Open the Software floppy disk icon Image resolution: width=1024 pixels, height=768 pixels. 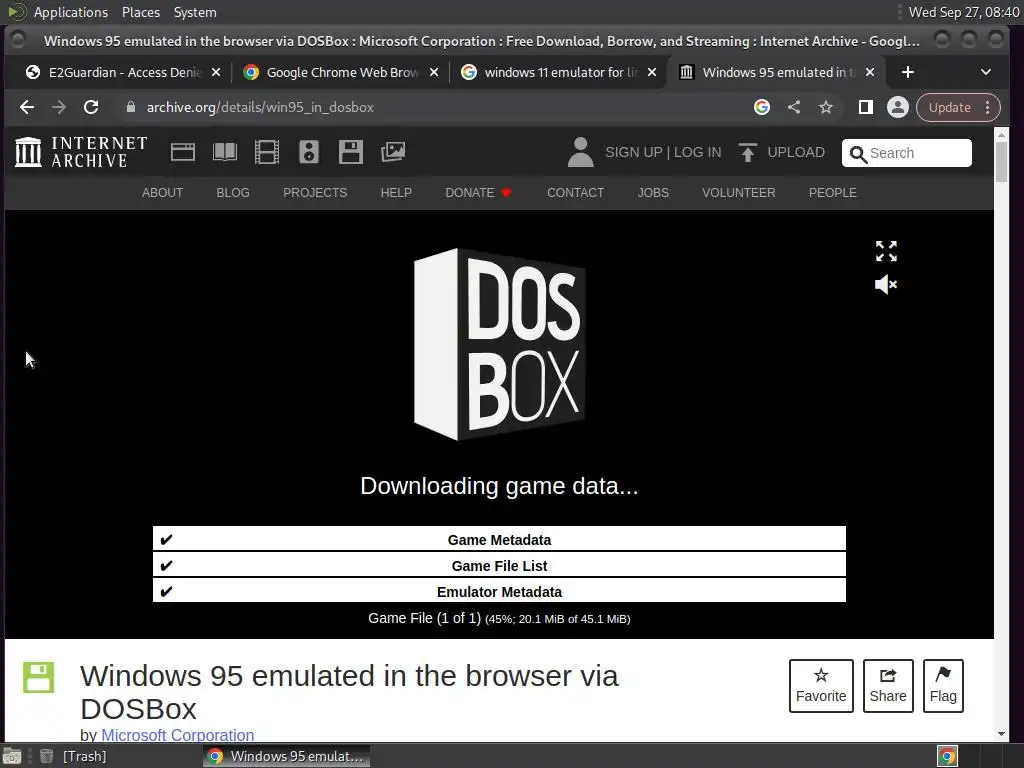pos(351,152)
